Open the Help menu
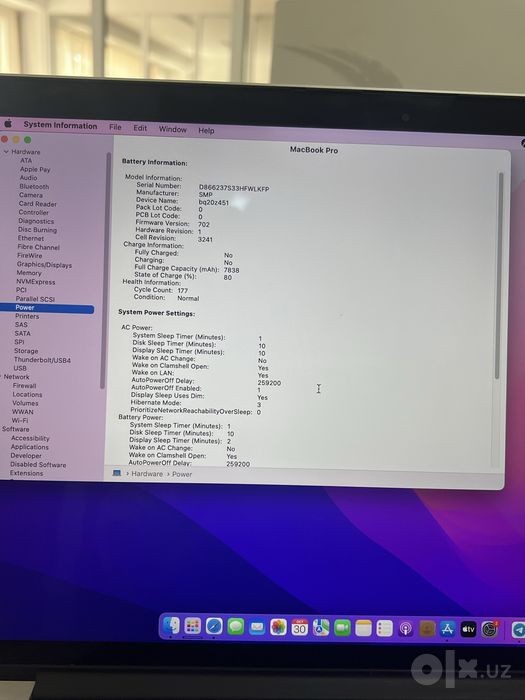Image resolution: width=525 pixels, height=700 pixels. click(x=206, y=130)
